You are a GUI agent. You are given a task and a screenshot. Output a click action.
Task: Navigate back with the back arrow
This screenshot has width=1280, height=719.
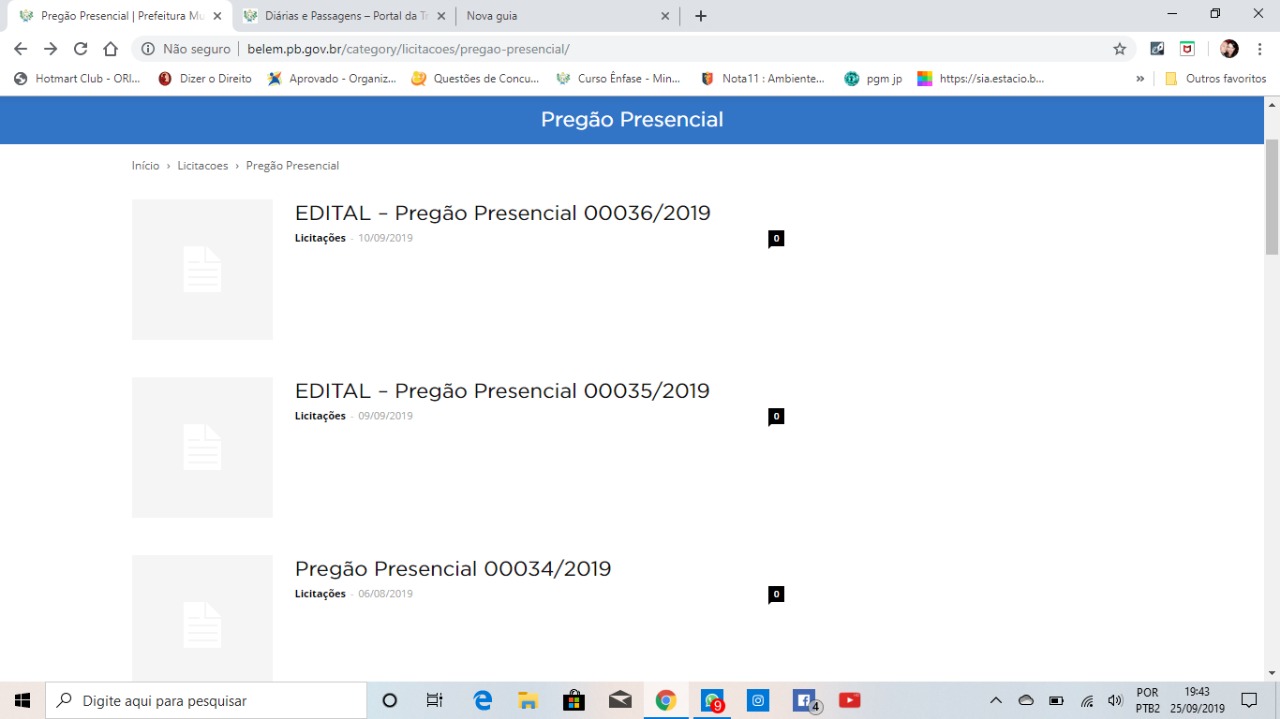click(20, 49)
